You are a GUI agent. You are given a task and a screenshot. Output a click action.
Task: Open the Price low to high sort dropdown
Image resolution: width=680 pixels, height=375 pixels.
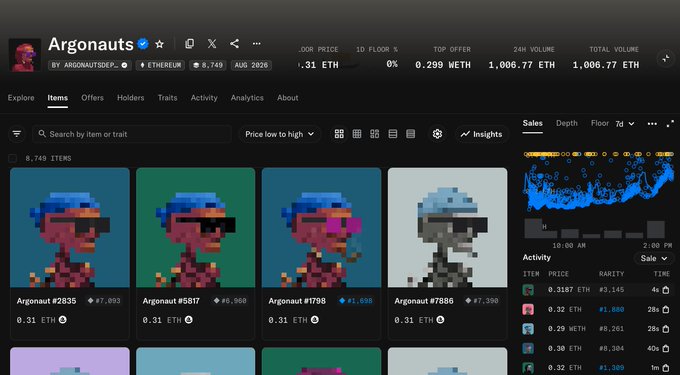click(x=279, y=134)
